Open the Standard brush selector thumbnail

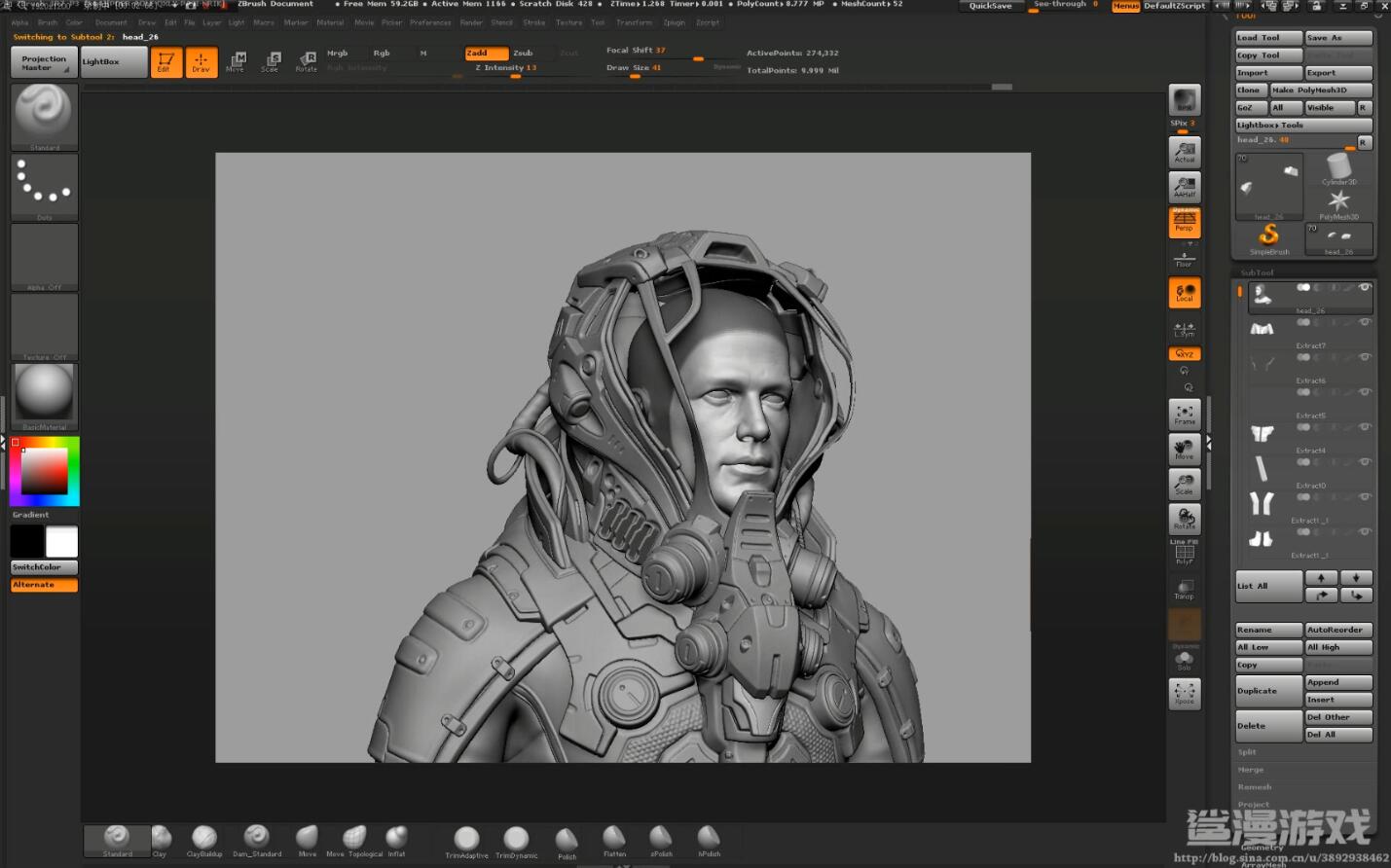pos(44,117)
